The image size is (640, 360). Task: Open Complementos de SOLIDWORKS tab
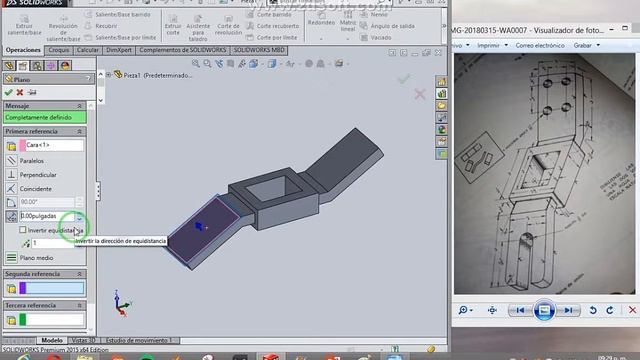[x=182, y=50]
